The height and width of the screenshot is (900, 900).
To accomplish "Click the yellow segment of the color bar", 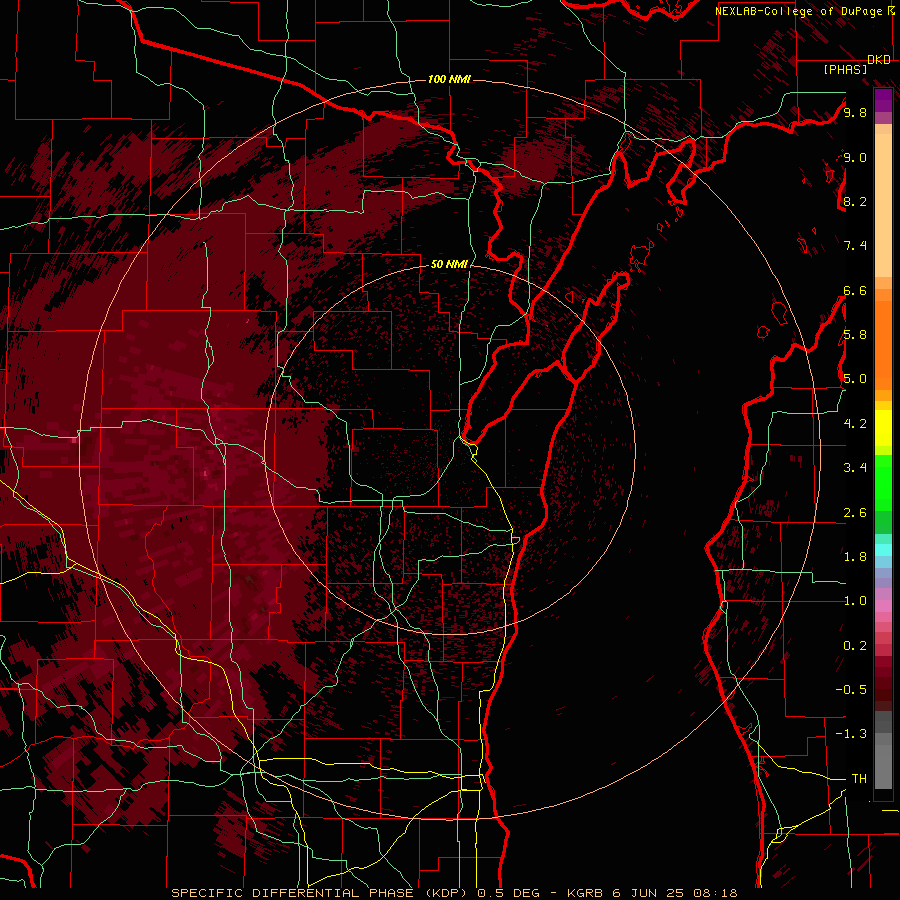I will (x=883, y=428).
